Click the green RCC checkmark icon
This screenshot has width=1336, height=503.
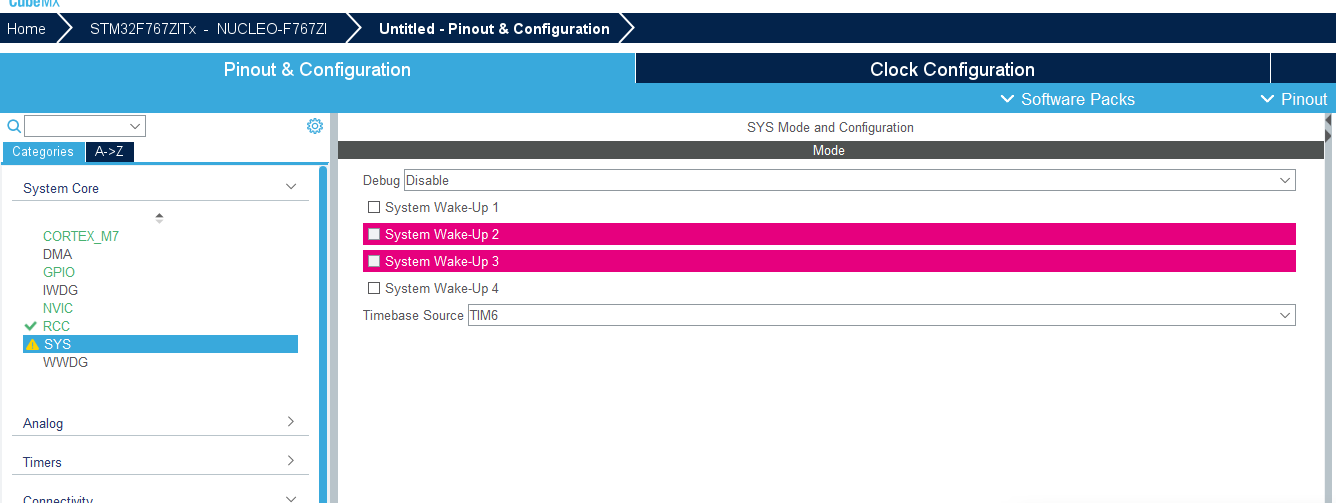(31, 326)
